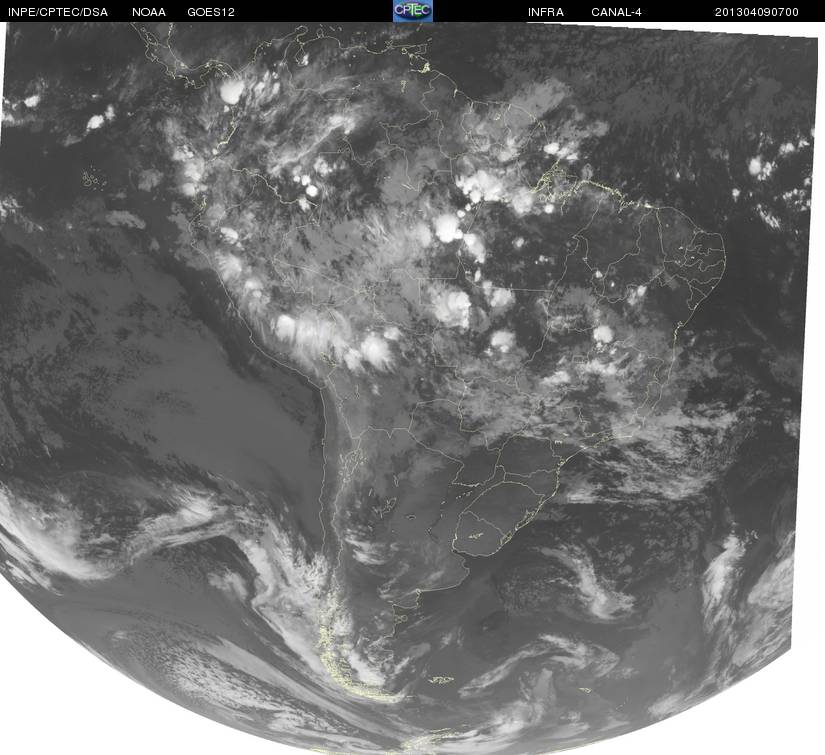Click the GOES12 satellite label

pyautogui.click(x=211, y=12)
